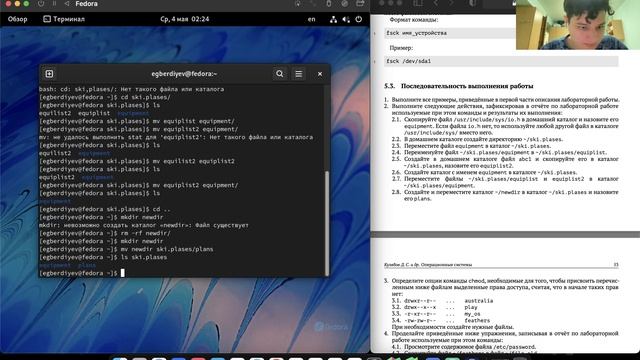Viewport: 640px width, 360px height.
Task: Expand arrow beside fsck имя_устройства code block
Action: click(375, 33)
